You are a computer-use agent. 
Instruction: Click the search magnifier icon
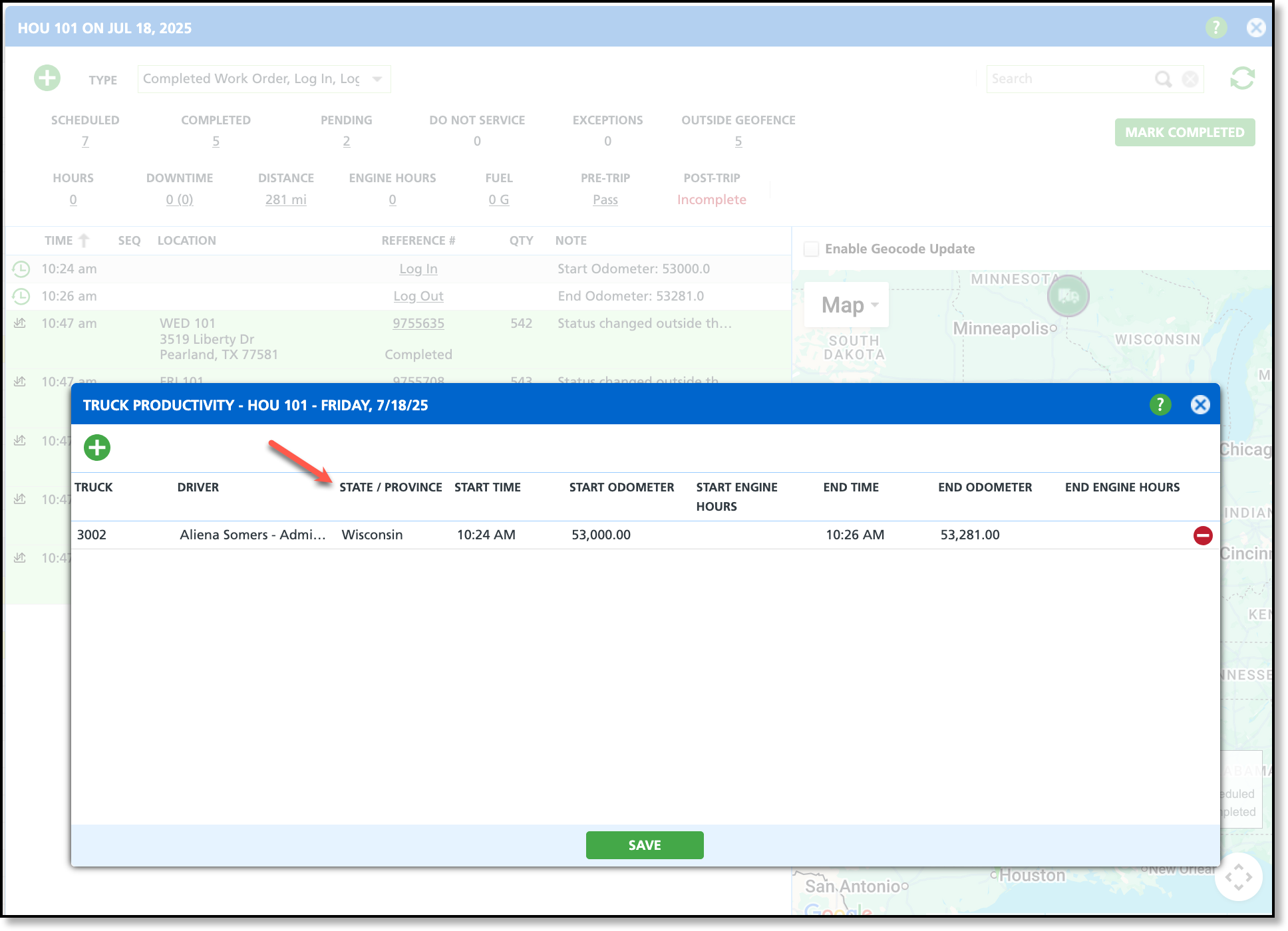click(x=1163, y=79)
